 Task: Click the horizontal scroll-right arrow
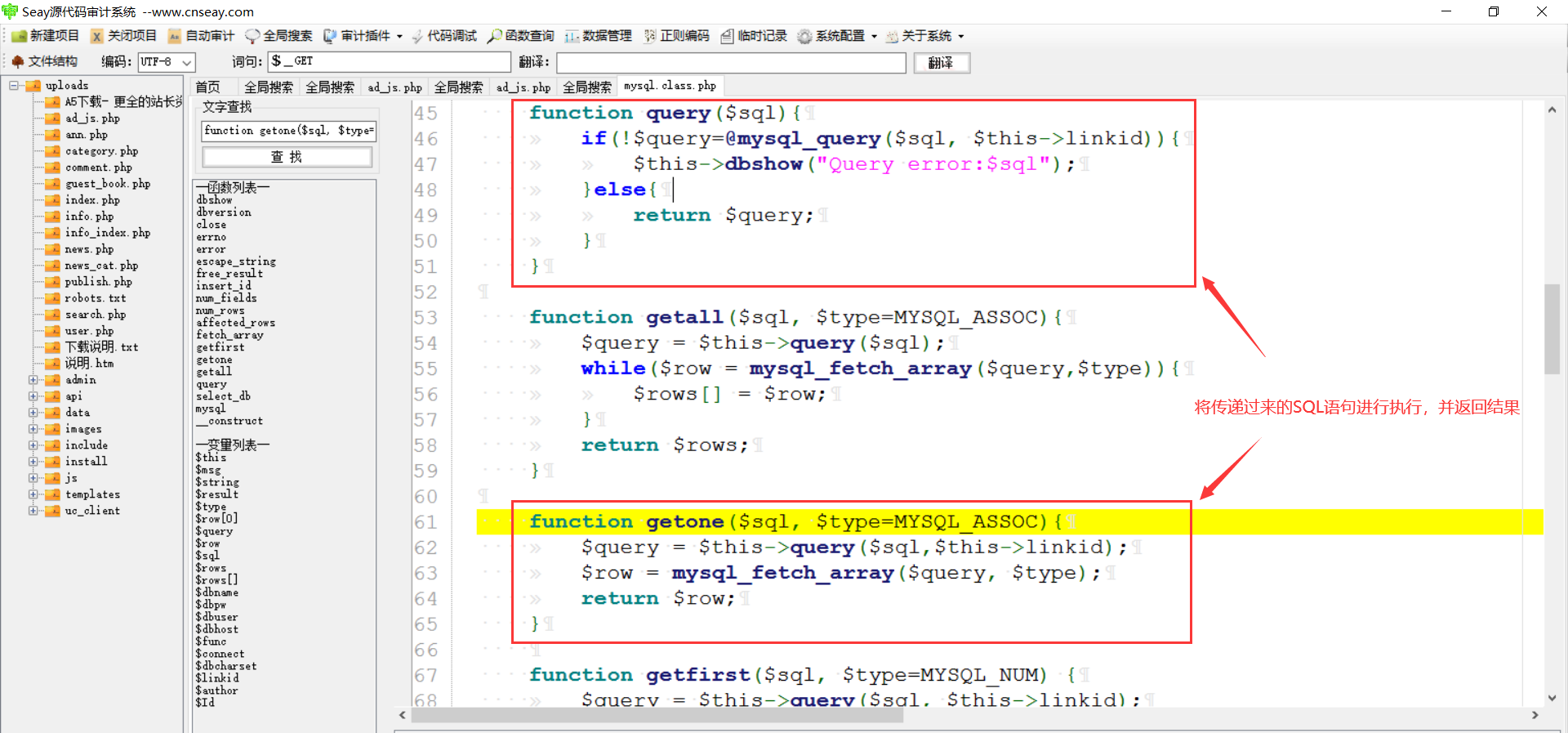1535,716
